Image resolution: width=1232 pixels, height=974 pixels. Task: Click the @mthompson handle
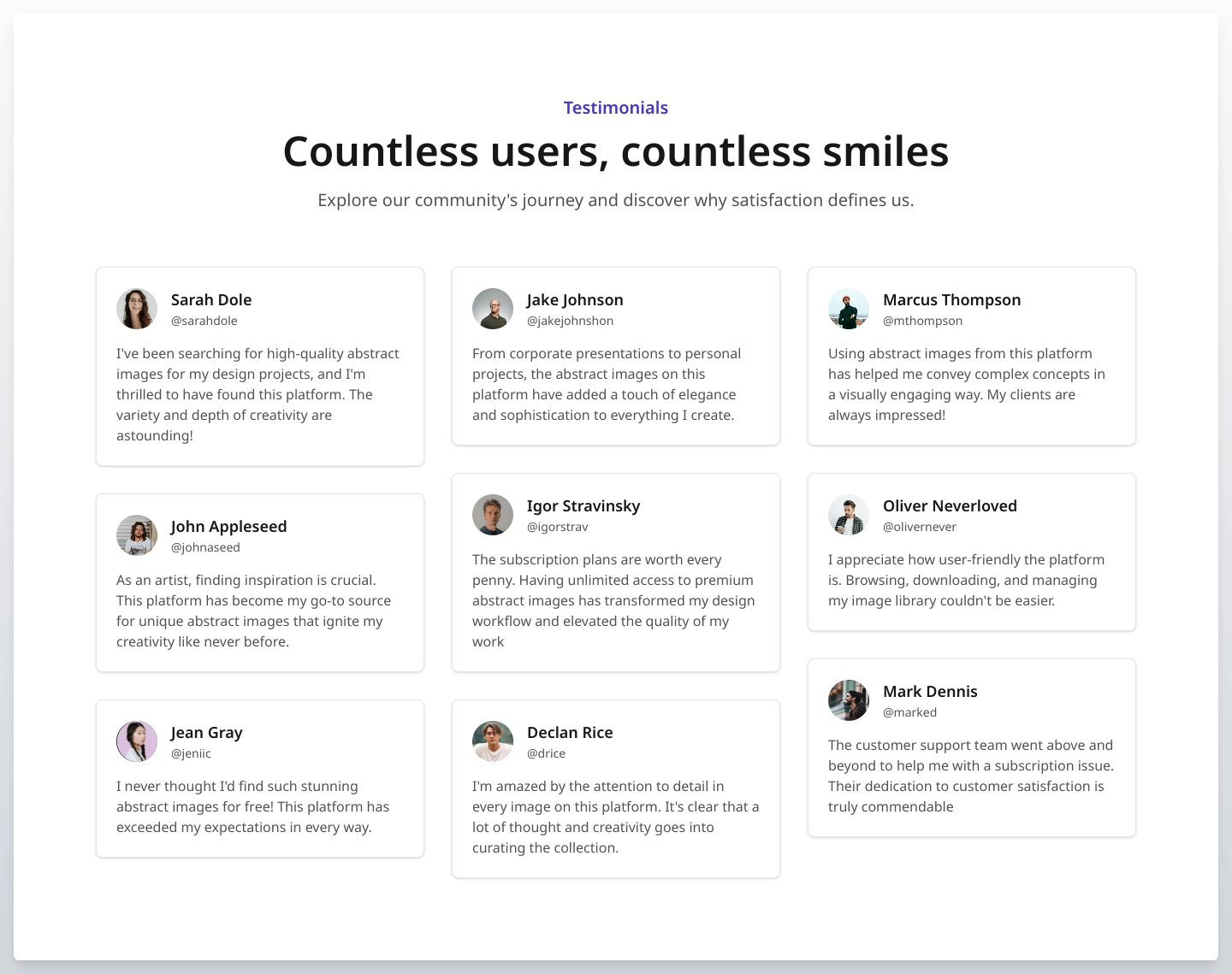(x=923, y=321)
